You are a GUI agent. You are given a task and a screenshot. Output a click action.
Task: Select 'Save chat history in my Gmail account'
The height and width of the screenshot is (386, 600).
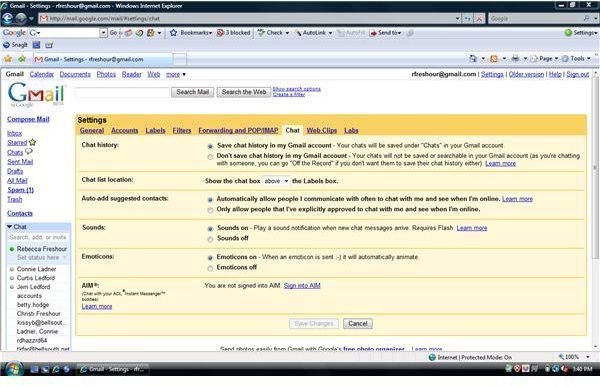point(210,146)
